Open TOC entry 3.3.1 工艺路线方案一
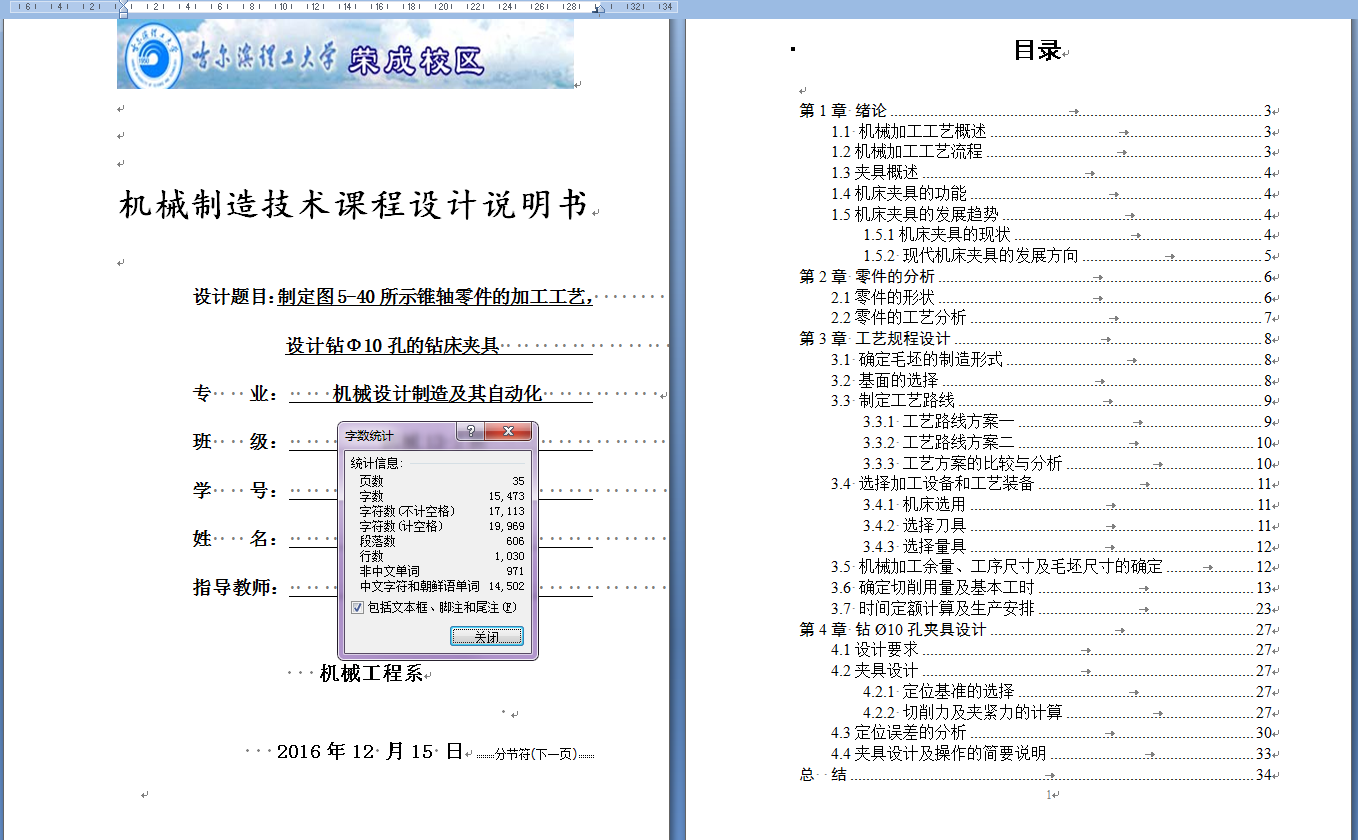Screen dimensions: 1358x840 coord(1067,422)
